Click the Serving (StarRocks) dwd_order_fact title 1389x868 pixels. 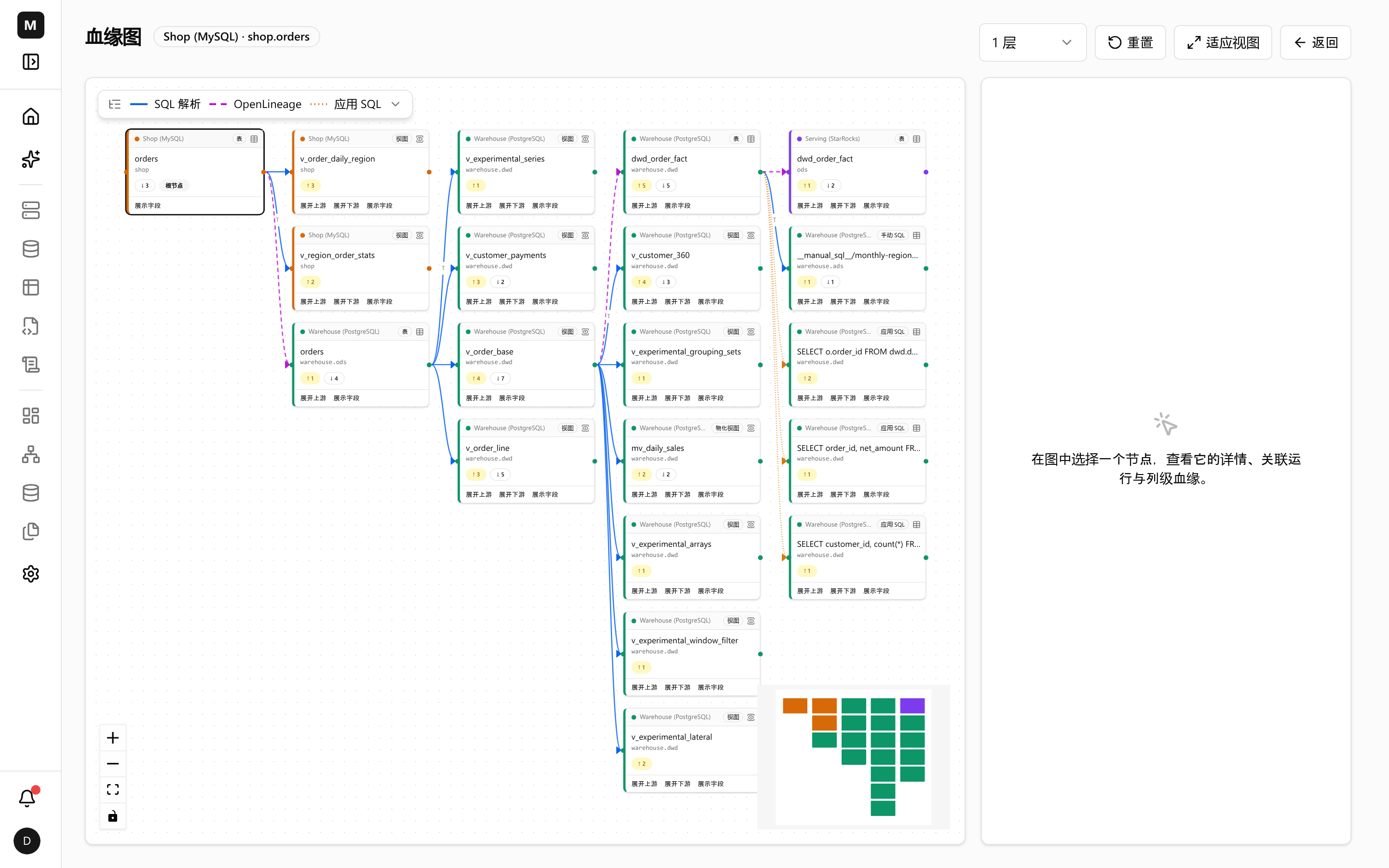click(x=824, y=159)
